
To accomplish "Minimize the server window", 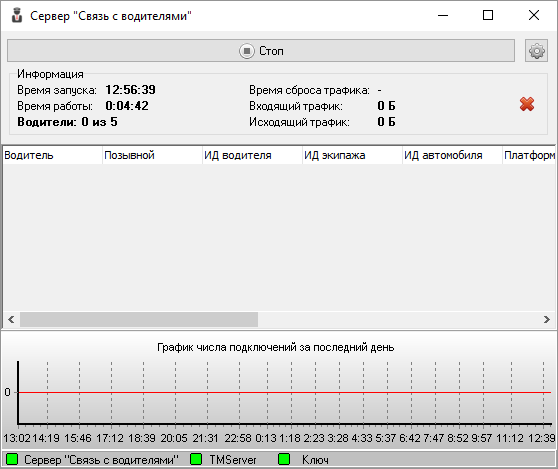I will click(443, 15).
